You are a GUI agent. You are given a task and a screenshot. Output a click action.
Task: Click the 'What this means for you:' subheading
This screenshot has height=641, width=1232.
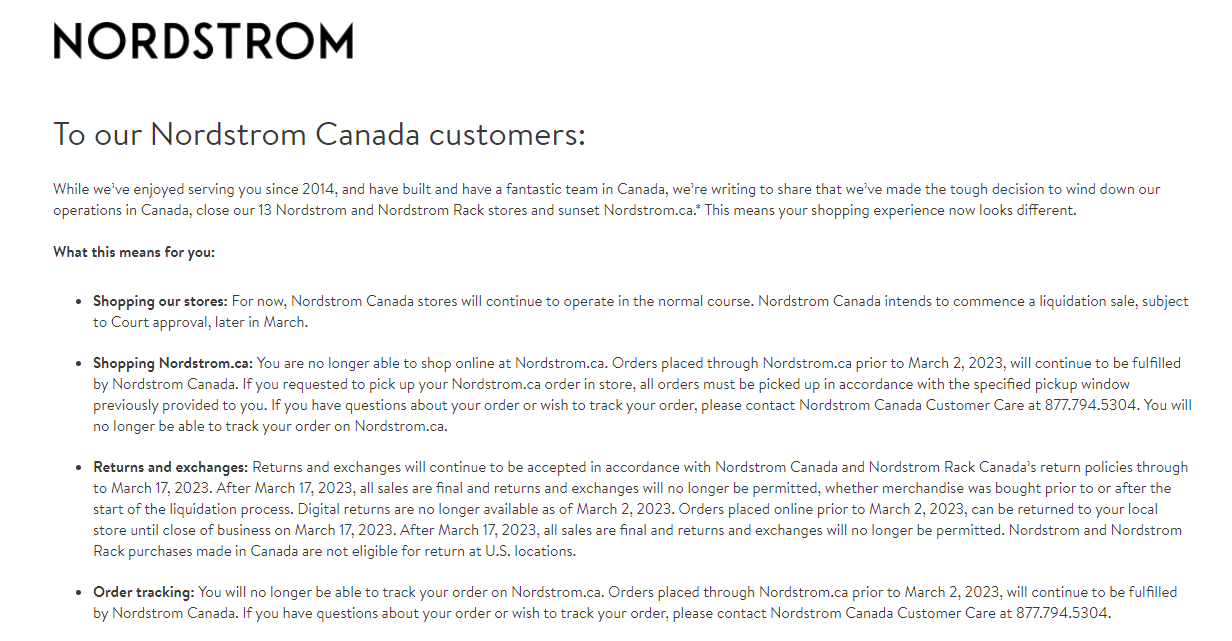pyautogui.click(x=134, y=252)
